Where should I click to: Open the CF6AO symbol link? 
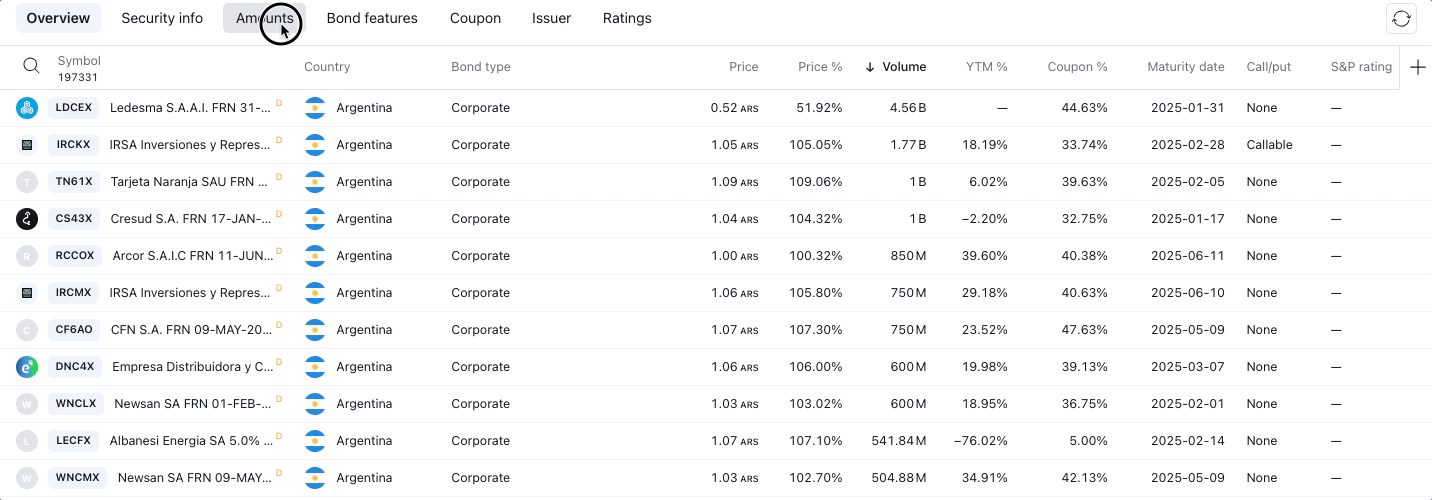[74, 330]
